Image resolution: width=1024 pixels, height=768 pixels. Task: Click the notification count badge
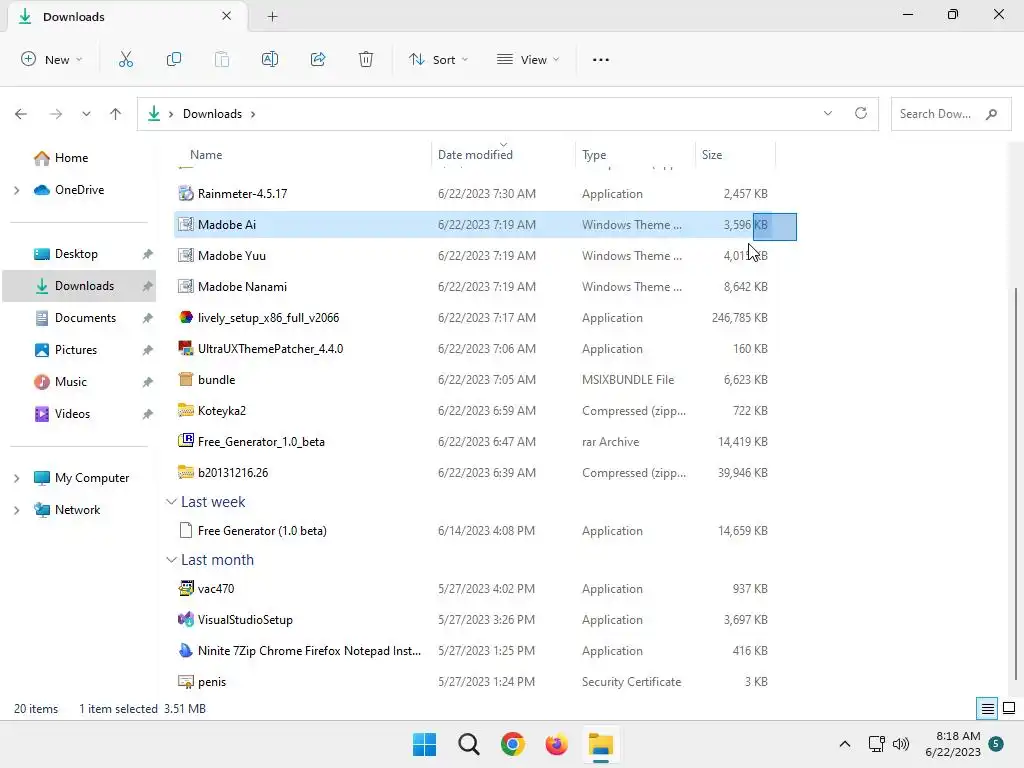[x=996, y=744]
